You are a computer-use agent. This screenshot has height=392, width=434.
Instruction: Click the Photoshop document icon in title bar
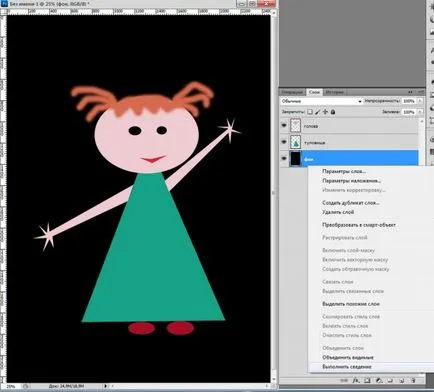(3, 4)
